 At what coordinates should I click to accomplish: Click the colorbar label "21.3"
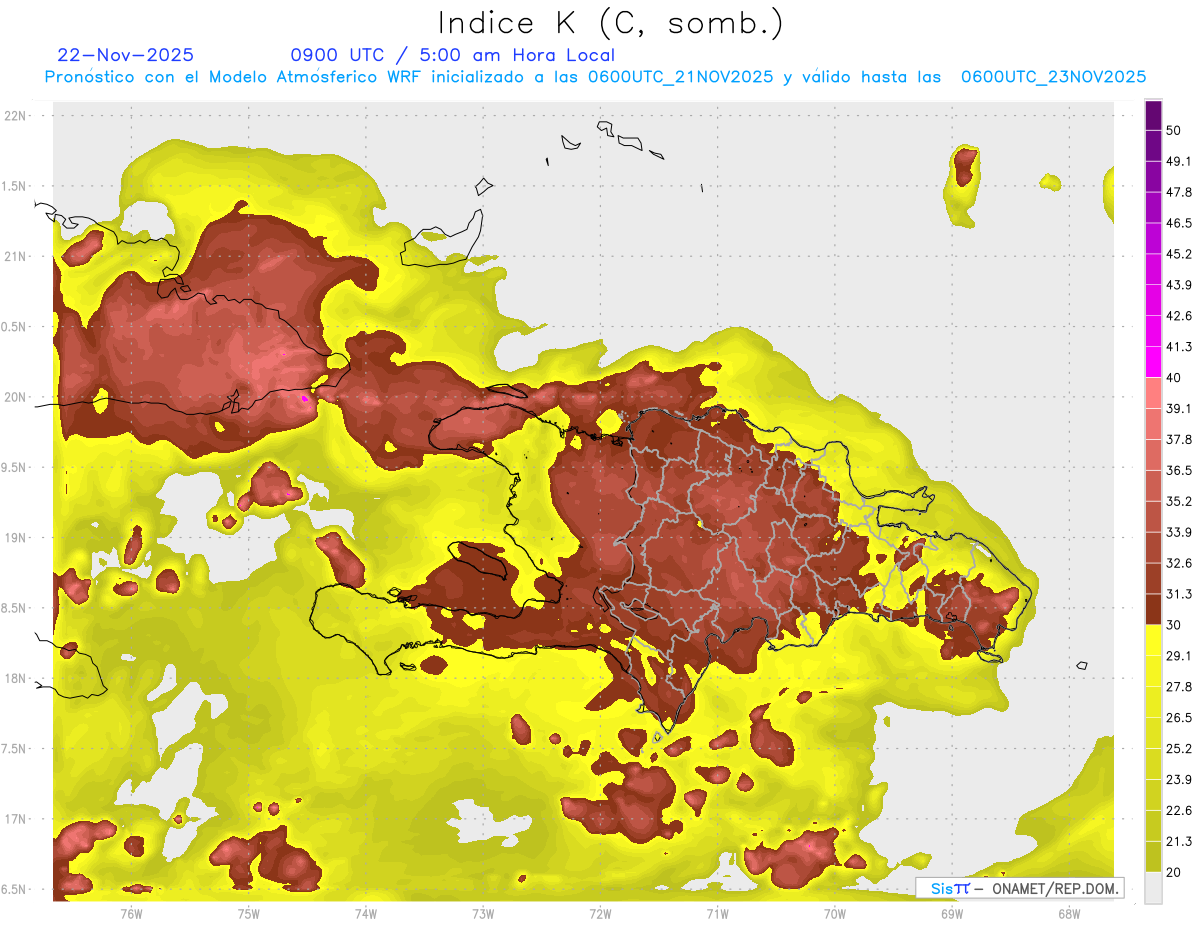1178,842
